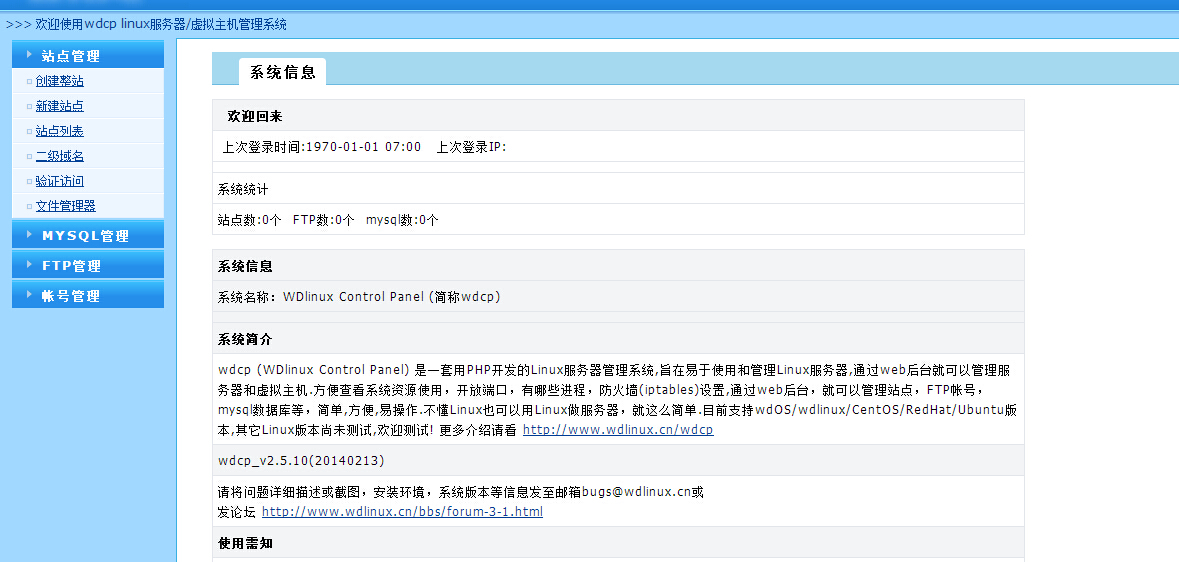
Task: Click the mysql数:0个 value
Action: click(x=402, y=220)
